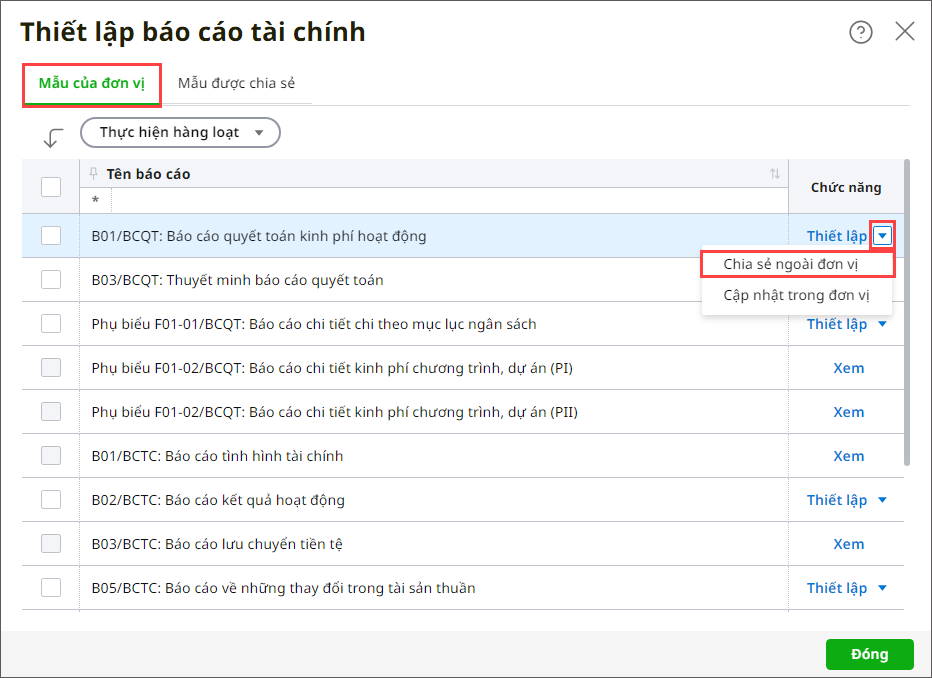Click Thiết lập link for B01/BCQT
This screenshot has height=678, width=932.
click(836, 236)
